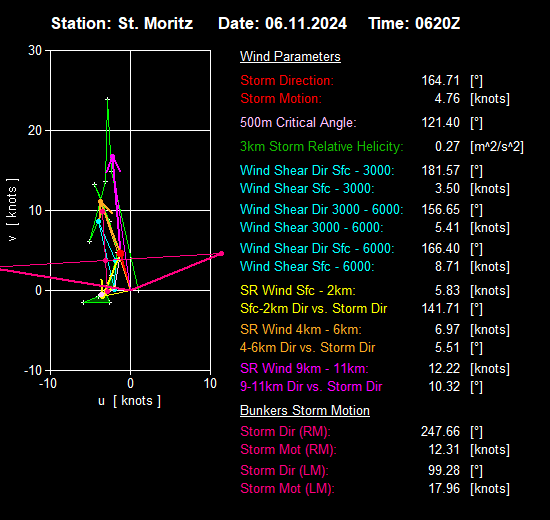The image size is (550, 520).
Task: Click the u [ knots ] axis label
Action: pos(129,401)
